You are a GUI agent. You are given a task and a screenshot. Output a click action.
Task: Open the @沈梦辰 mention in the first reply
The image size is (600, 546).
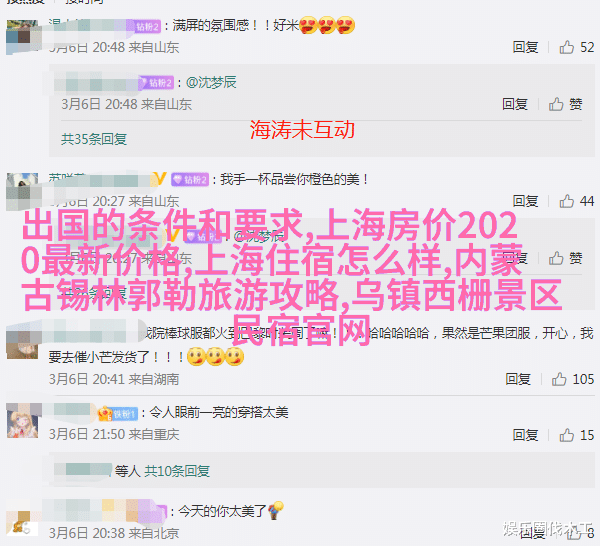[x=211, y=83]
